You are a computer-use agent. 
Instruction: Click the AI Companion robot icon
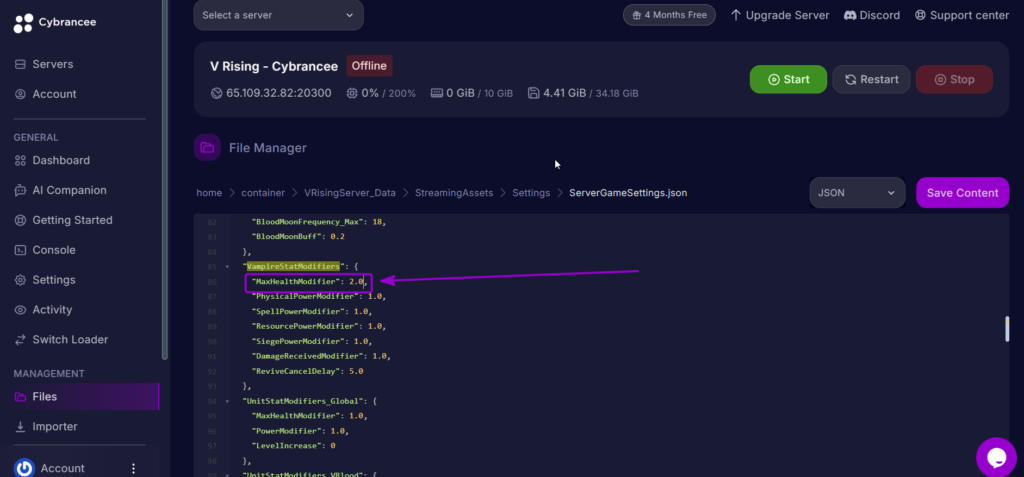[x=20, y=190]
